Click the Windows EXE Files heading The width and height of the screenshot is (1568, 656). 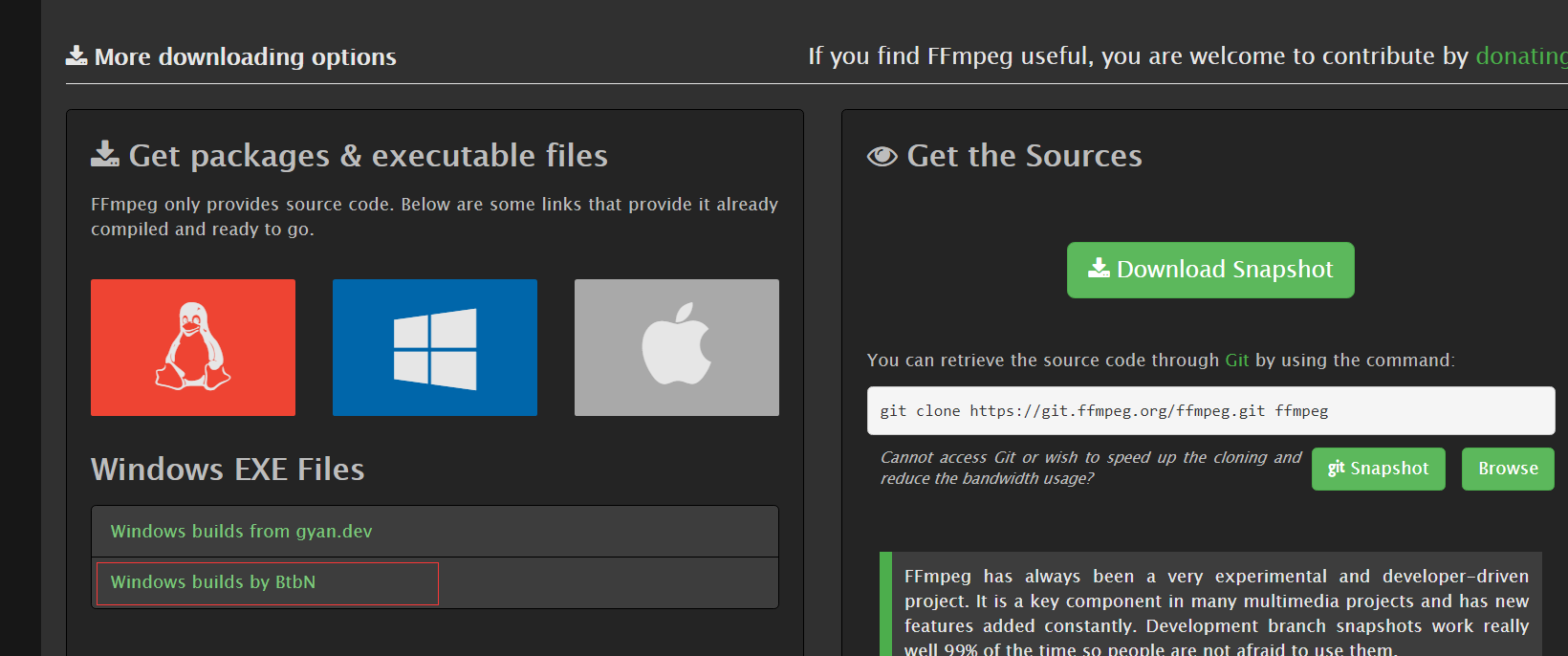[228, 470]
